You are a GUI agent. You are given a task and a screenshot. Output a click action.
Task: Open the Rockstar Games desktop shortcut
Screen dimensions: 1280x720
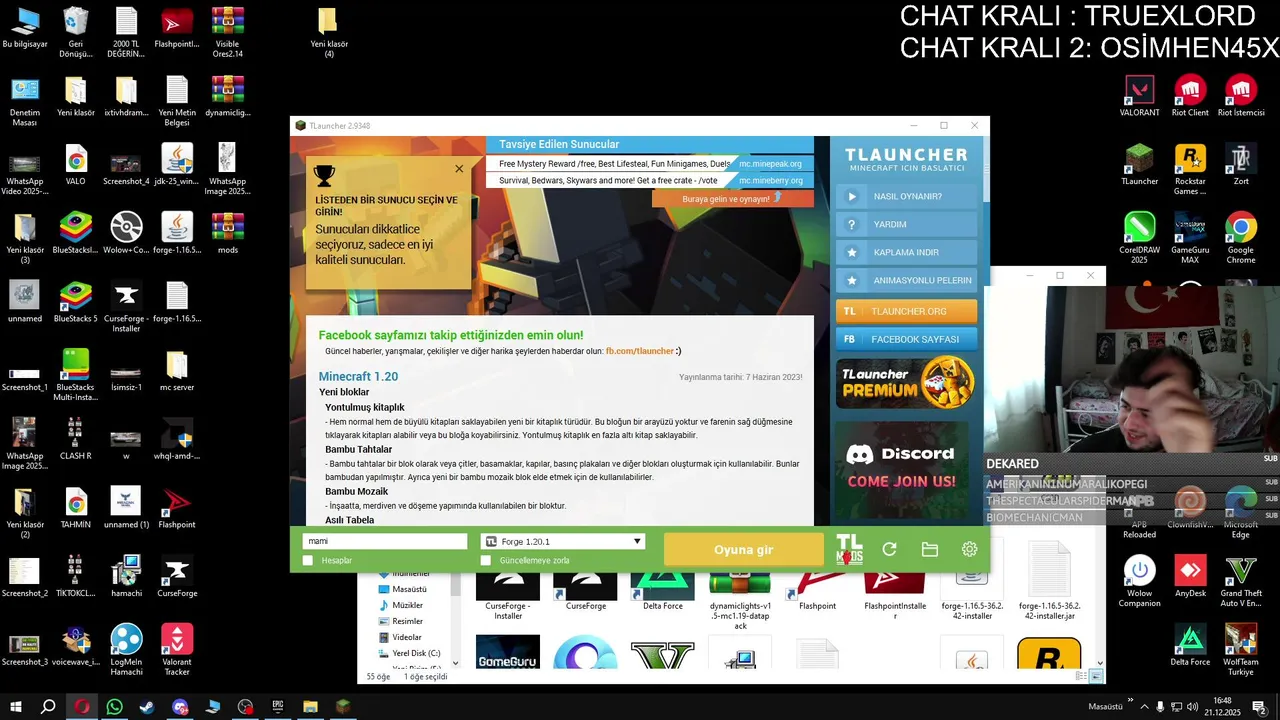(1190, 170)
